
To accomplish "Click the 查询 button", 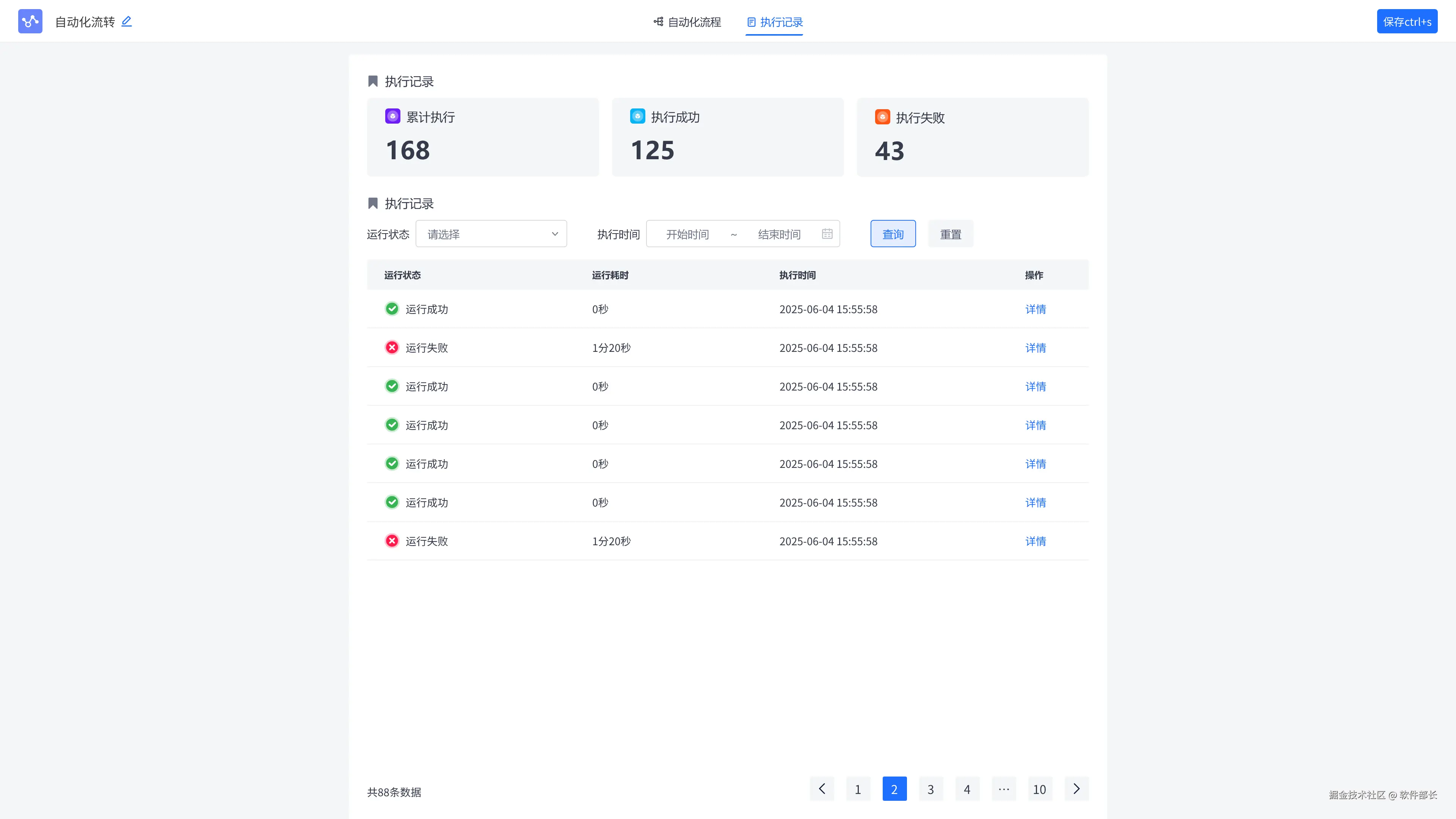I will coord(893,234).
